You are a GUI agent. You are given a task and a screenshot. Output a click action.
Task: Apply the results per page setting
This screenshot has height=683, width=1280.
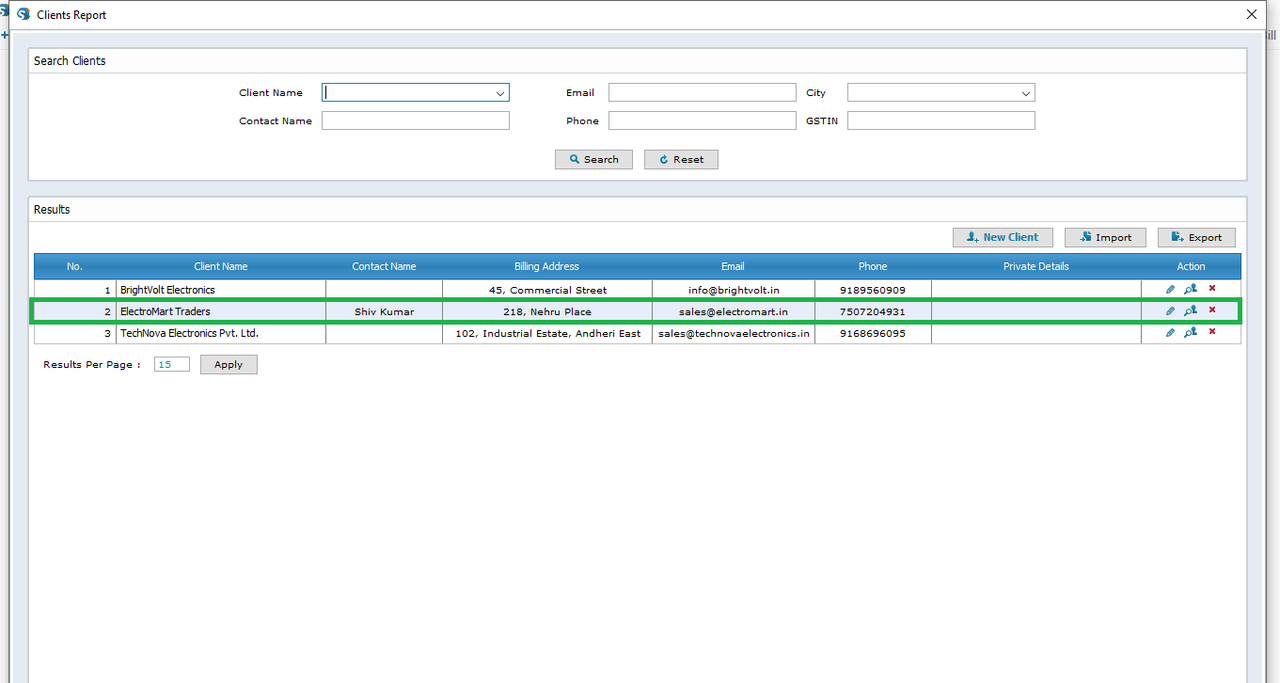[x=229, y=365]
